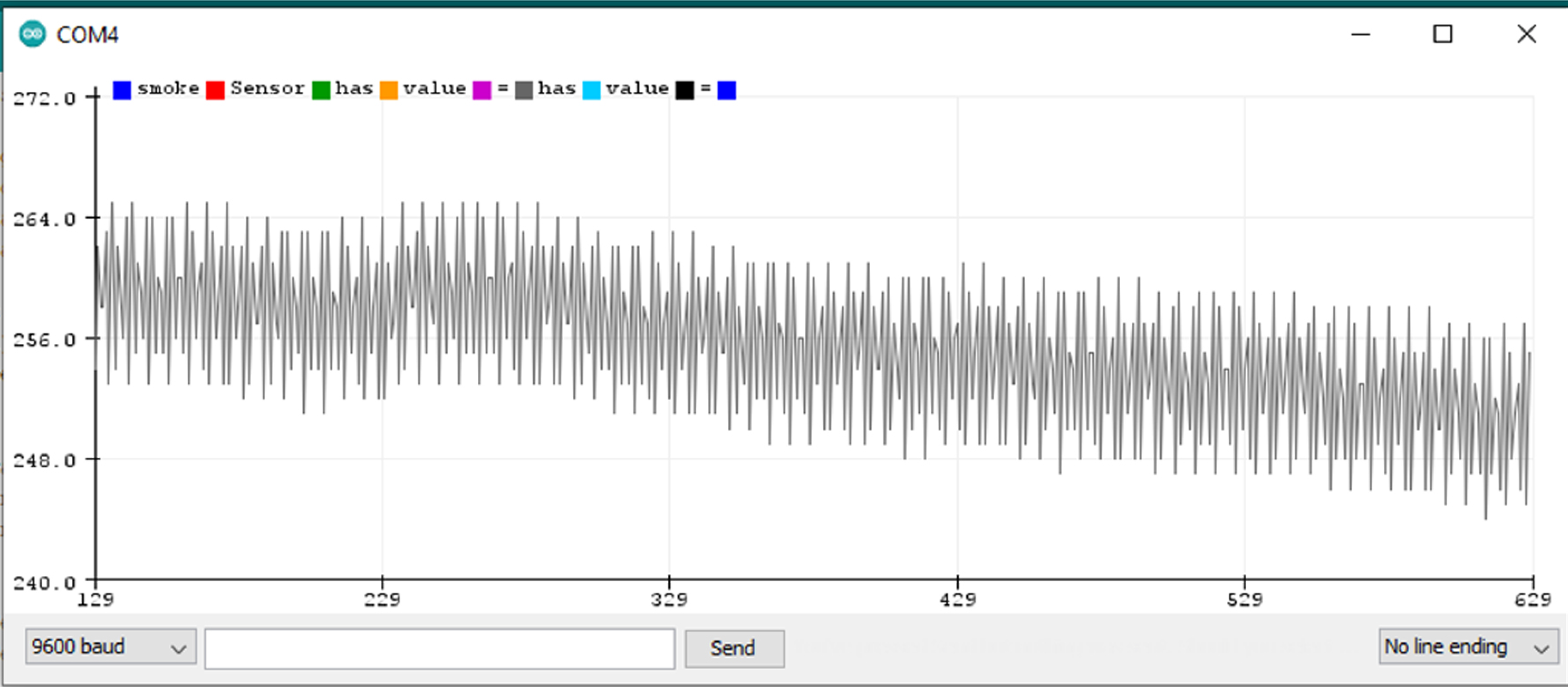Maximize the COM4 window
This screenshot has width=1568, height=687.
(1442, 34)
